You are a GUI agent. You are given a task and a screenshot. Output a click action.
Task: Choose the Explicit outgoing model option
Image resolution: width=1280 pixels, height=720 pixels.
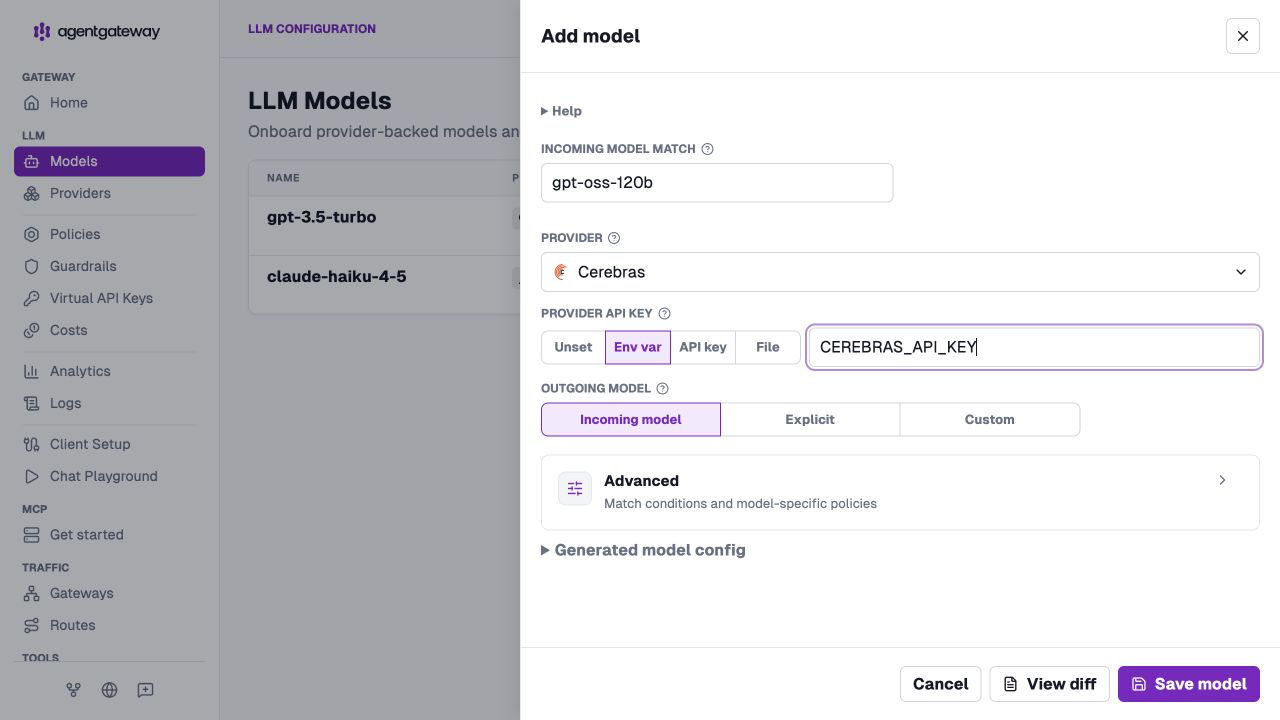pos(810,419)
